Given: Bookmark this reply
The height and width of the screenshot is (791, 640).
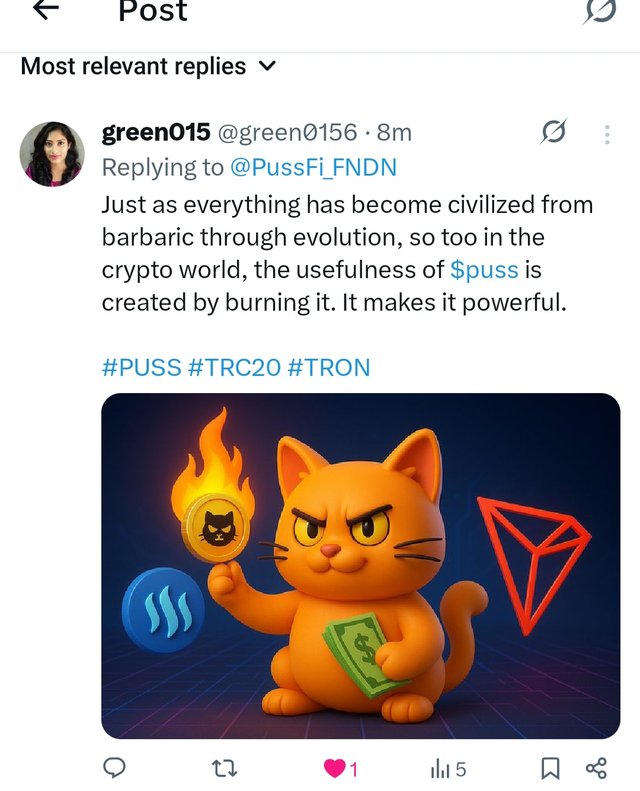Looking at the screenshot, I should point(549,768).
